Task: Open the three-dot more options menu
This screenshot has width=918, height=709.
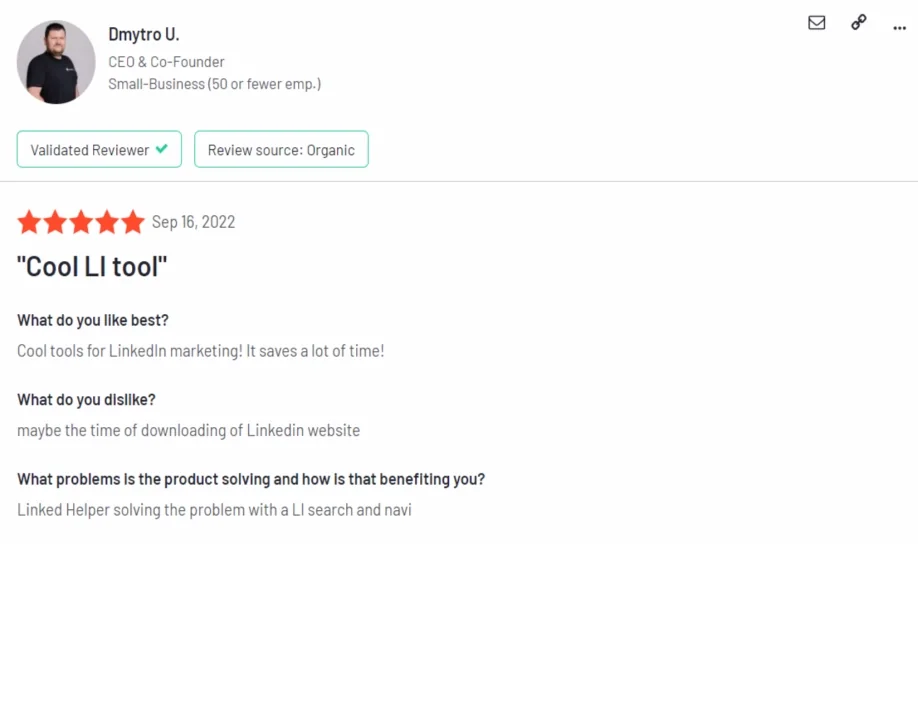Action: (899, 27)
